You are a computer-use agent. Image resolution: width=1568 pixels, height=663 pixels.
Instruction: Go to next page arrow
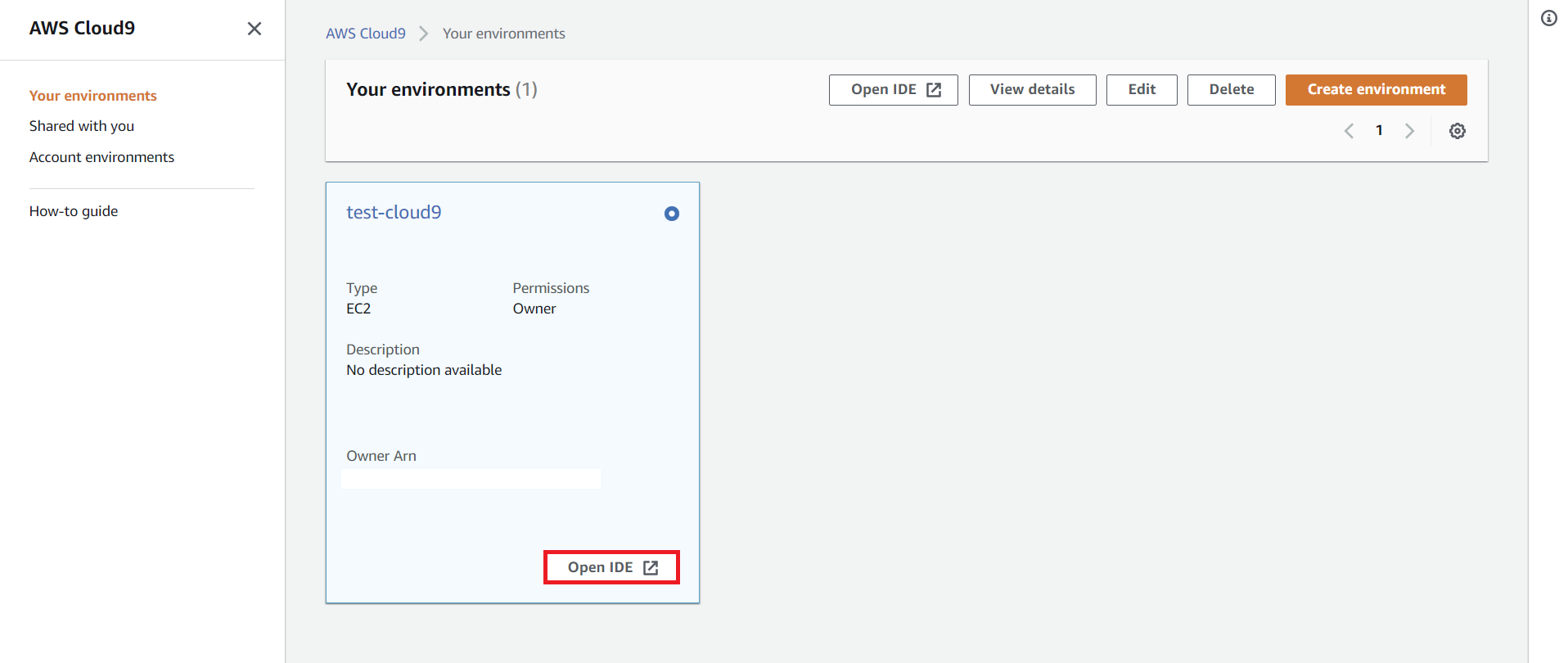tap(1409, 131)
